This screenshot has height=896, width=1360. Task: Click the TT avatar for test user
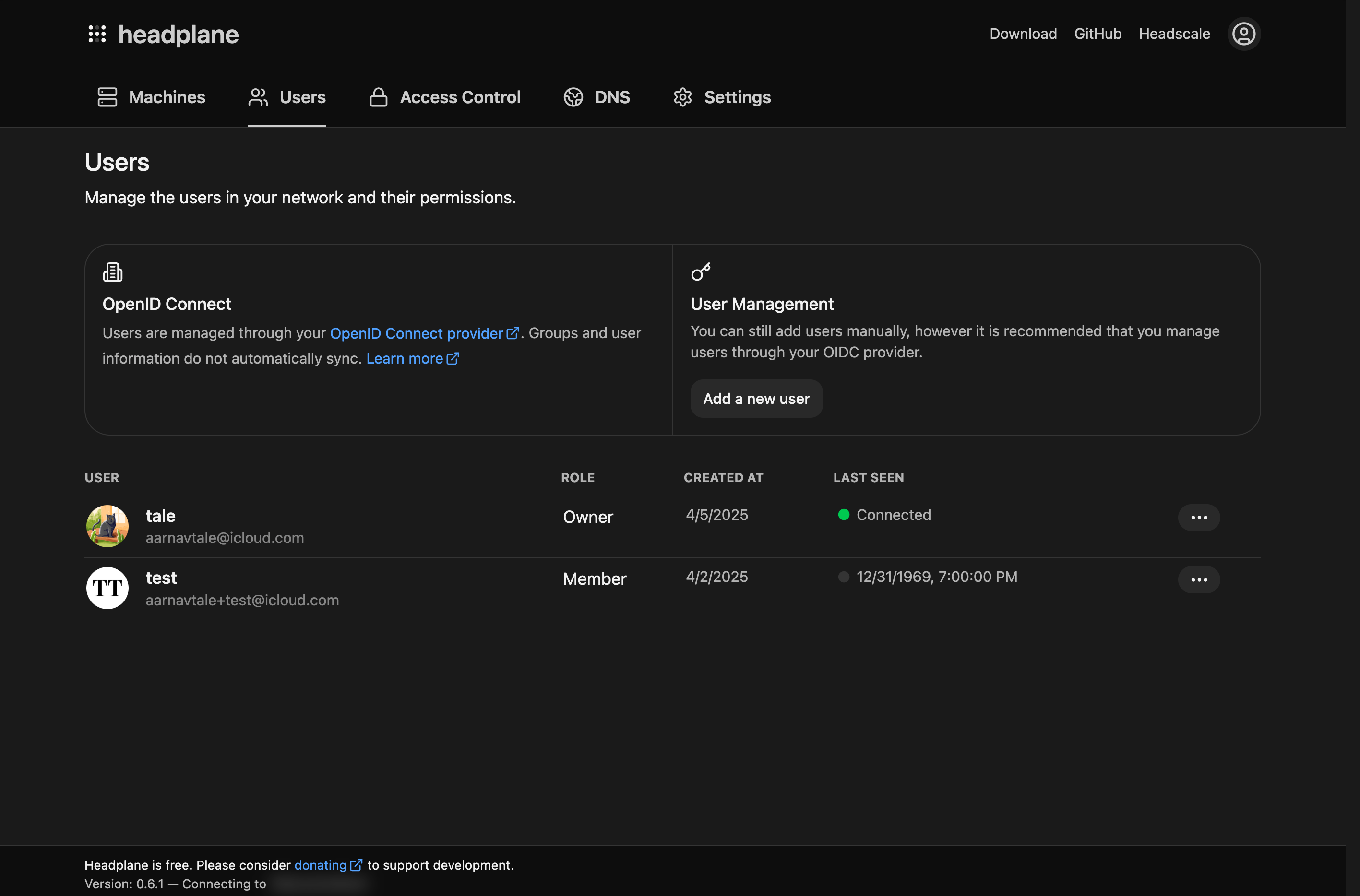107,588
